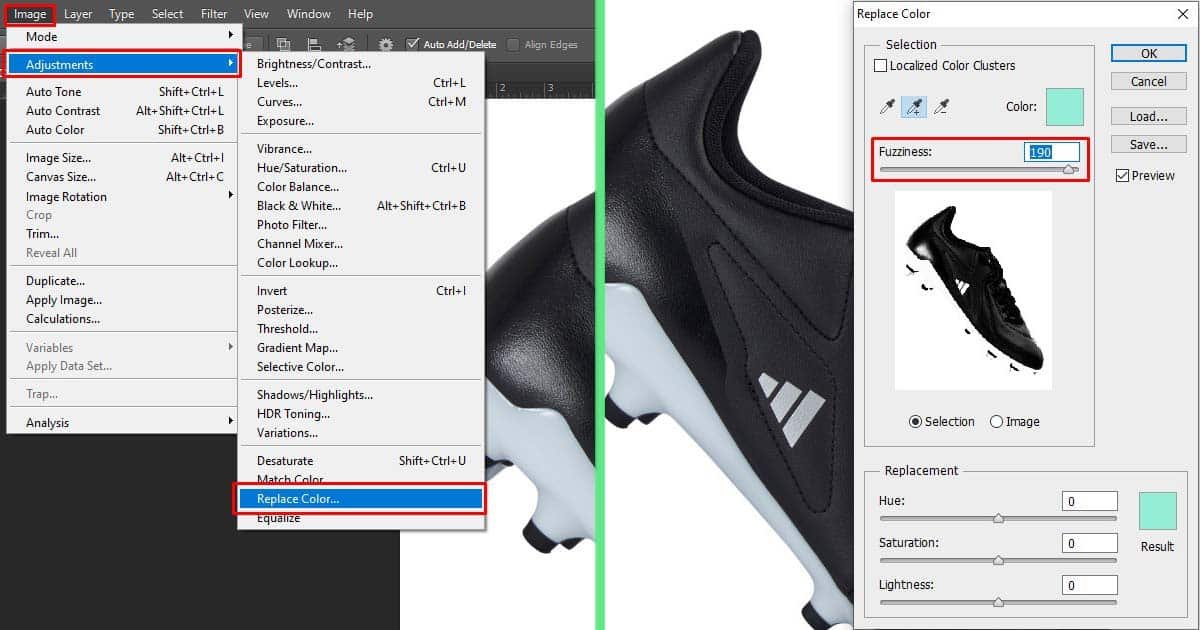Disable Auto Add/Delete
This screenshot has height=630, width=1200.
coord(412,44)
